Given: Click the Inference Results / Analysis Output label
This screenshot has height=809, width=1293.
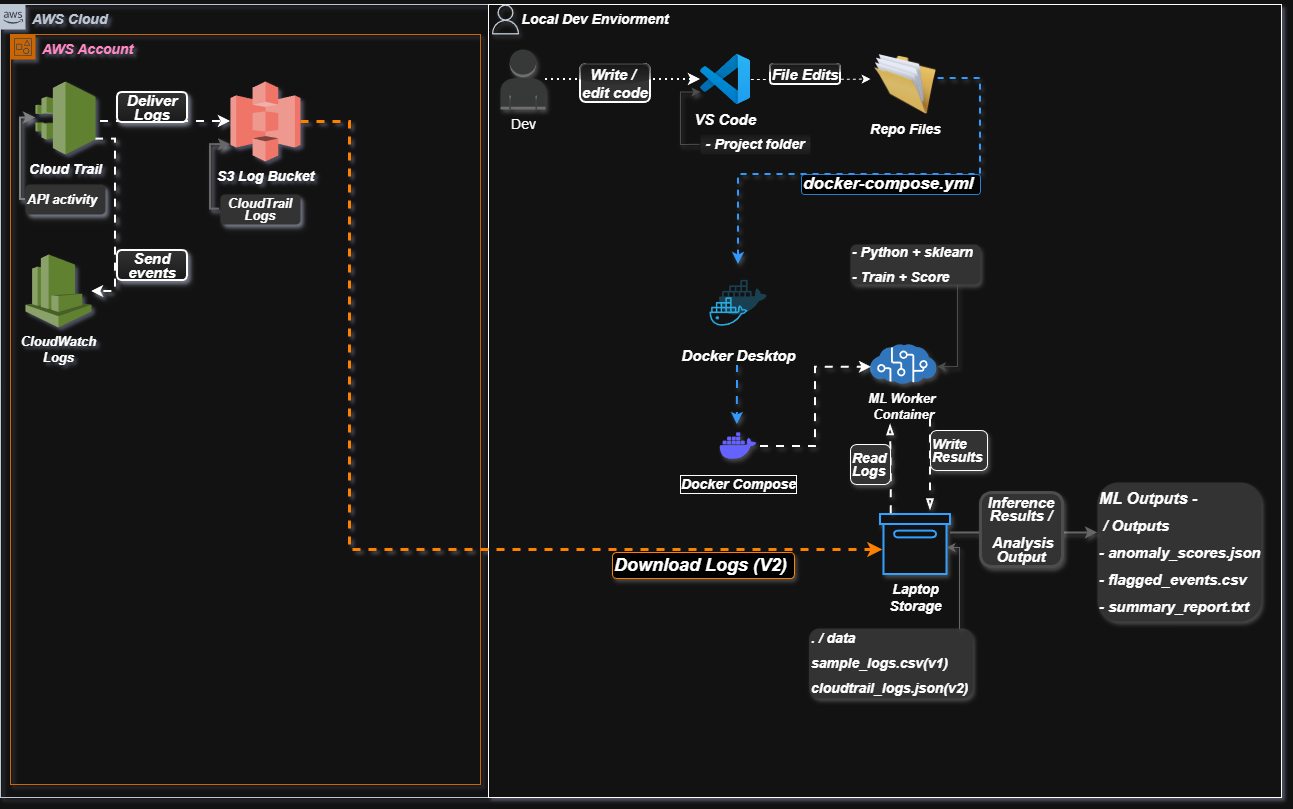Looking at the screenshot, I should tap(1020, 529).
